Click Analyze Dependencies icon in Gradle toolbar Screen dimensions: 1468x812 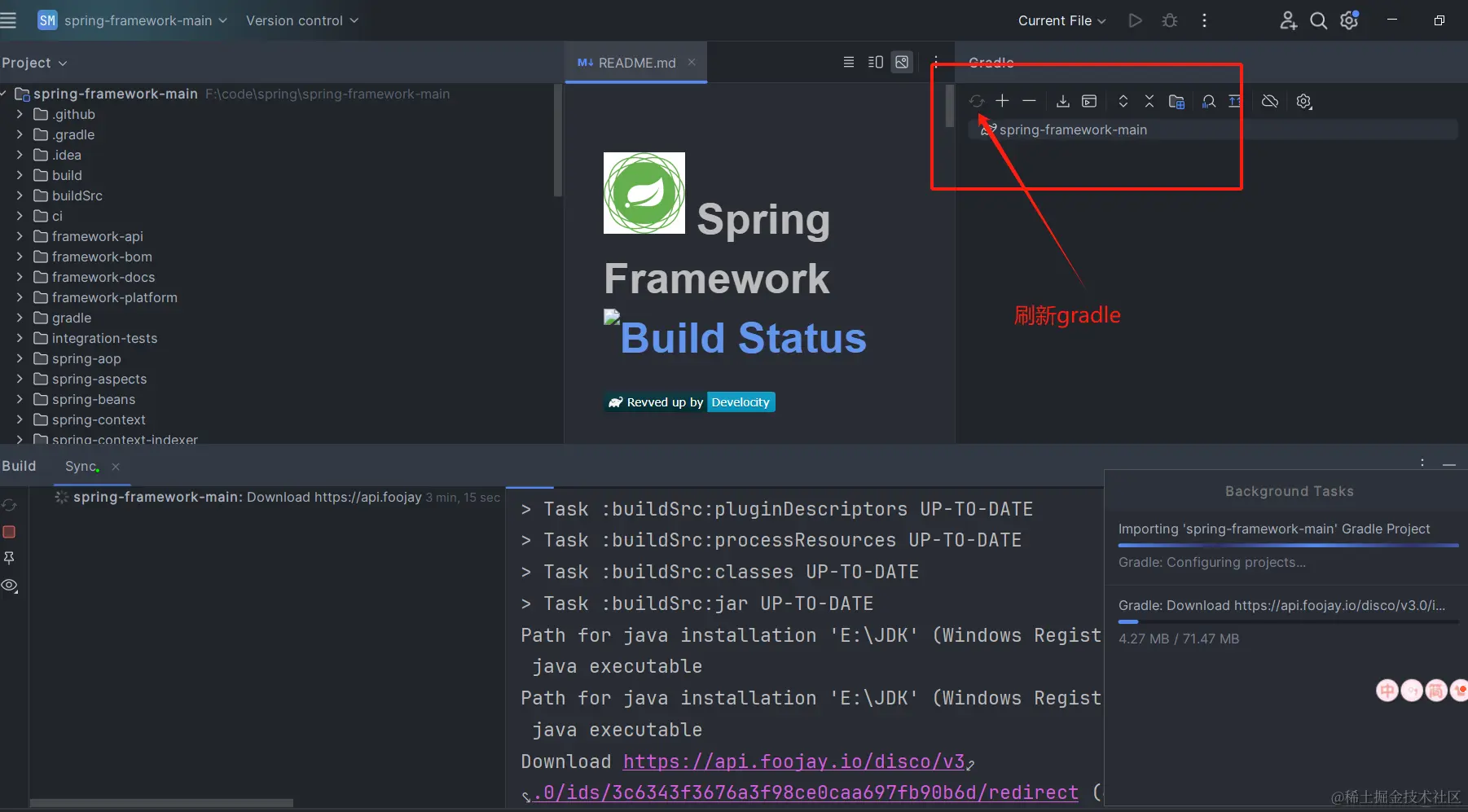click(x=1209, y=101)
